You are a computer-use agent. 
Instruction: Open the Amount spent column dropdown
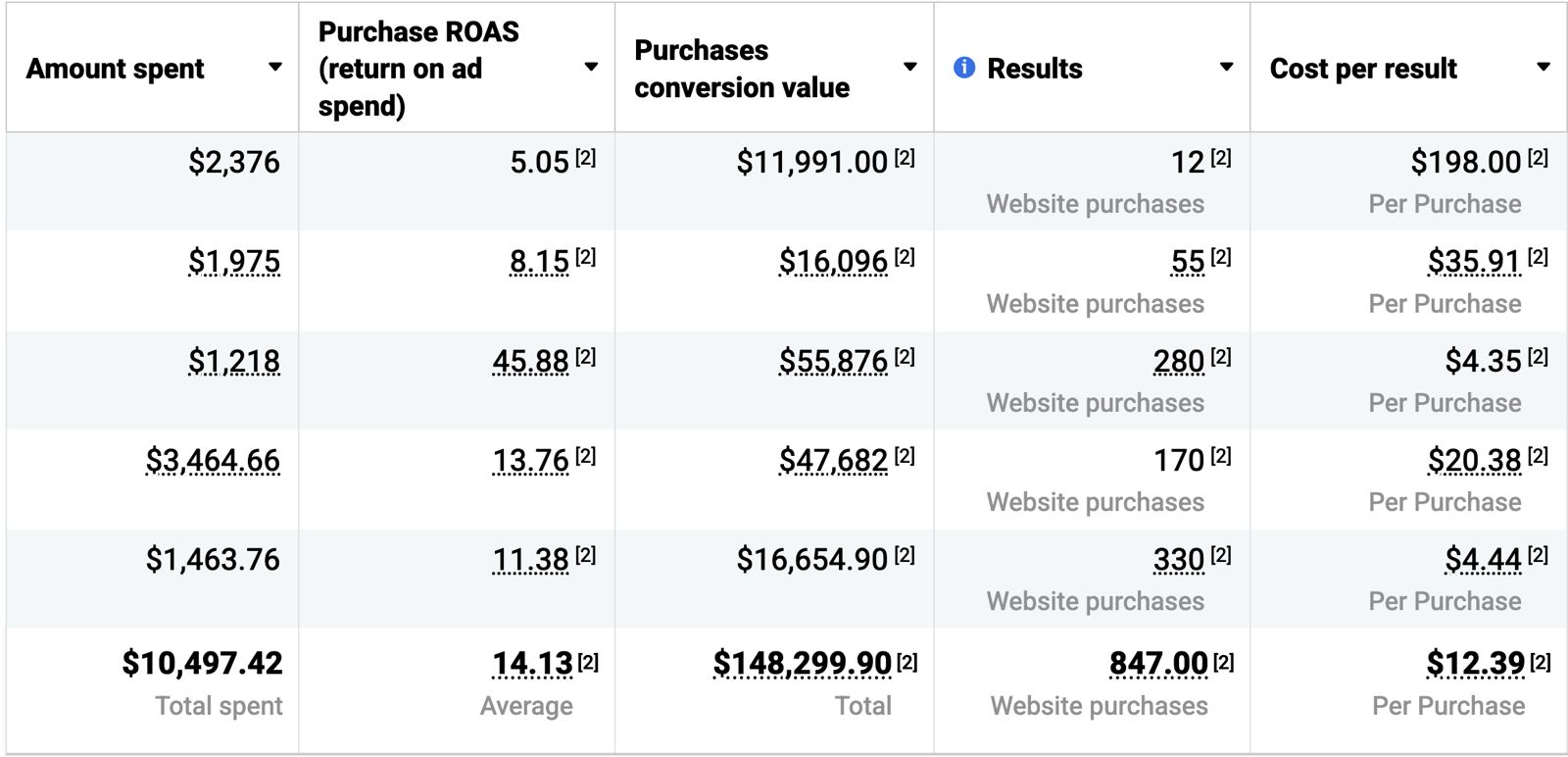click(x=275, y=68)
